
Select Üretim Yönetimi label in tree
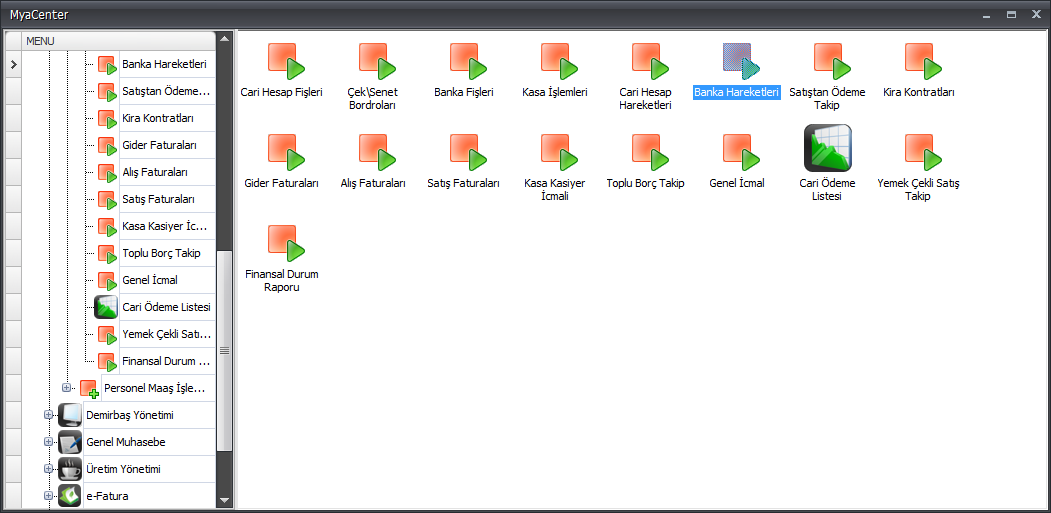(123, 469)
